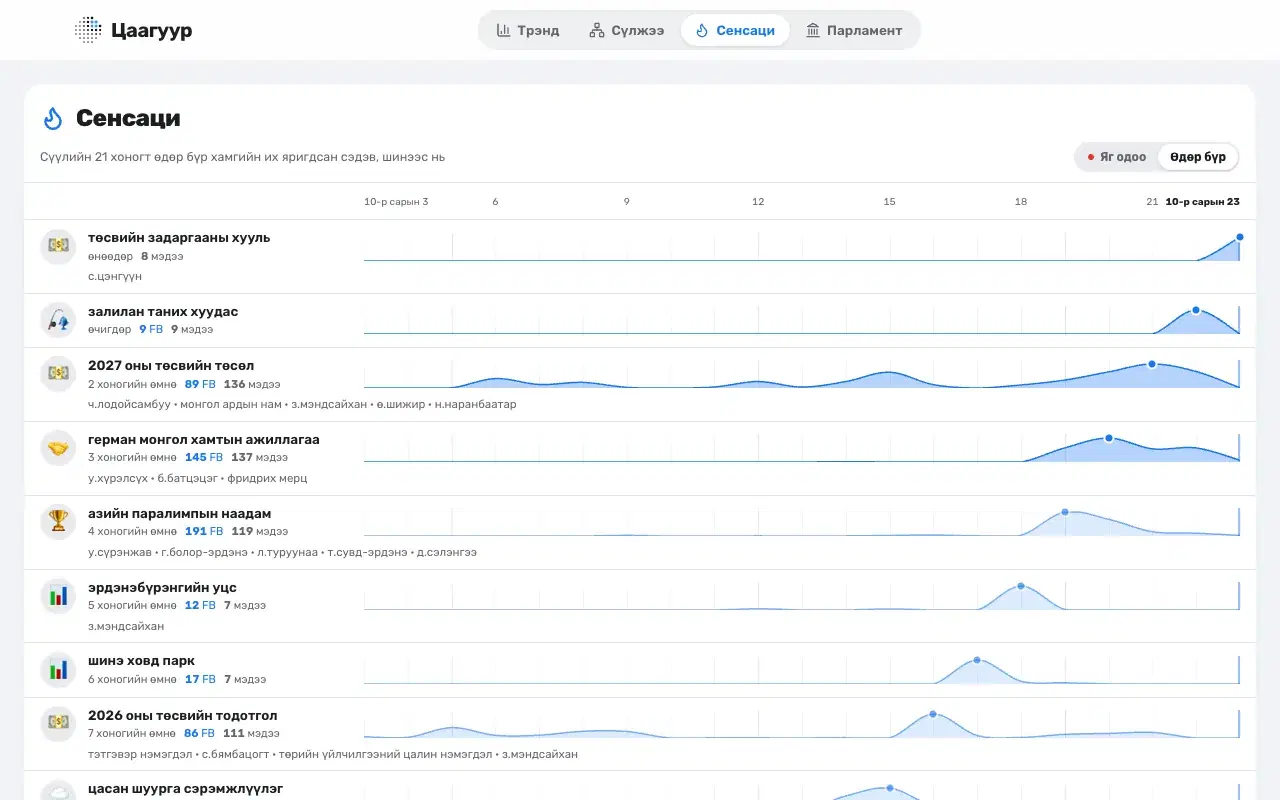
Task: Click money icon for төсвийн задаргааны хууль
Action: pos(58,246)
